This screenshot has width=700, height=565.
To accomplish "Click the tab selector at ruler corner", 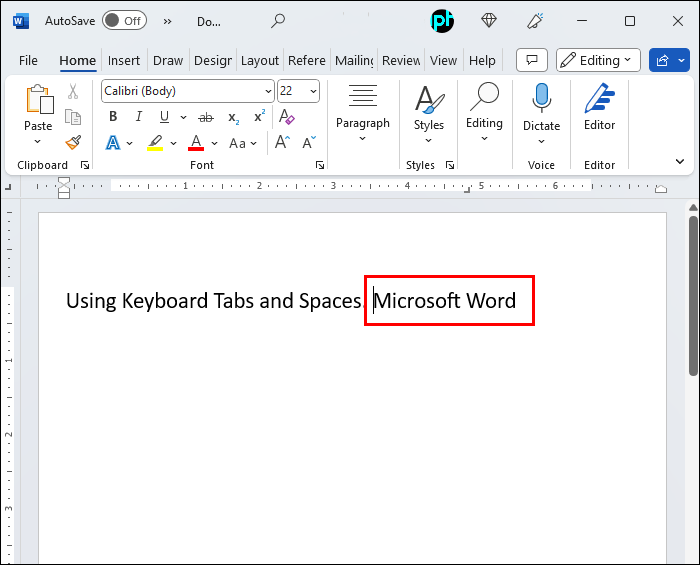I will click(x=8, y=187).
